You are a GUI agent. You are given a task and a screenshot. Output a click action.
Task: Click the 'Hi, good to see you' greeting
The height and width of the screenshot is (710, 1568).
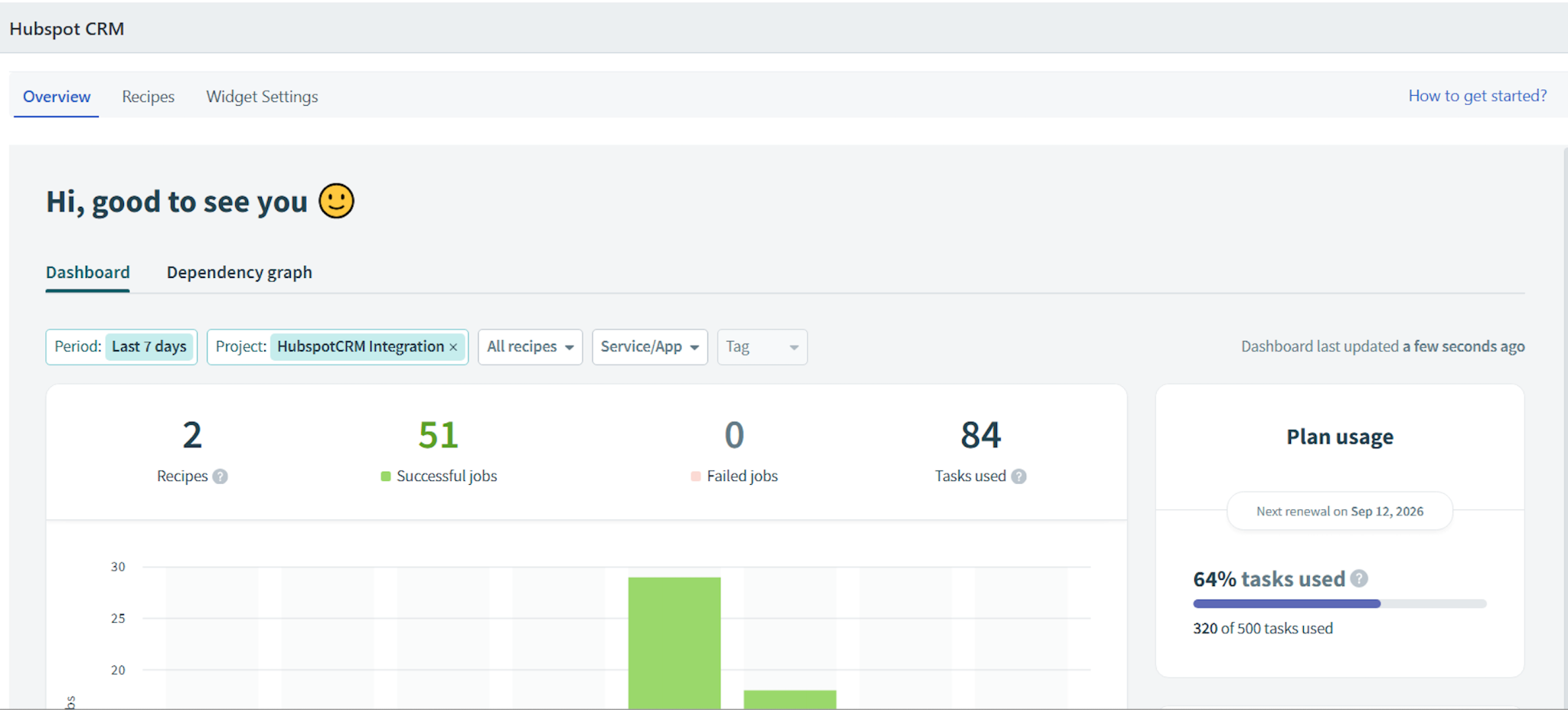177,202
